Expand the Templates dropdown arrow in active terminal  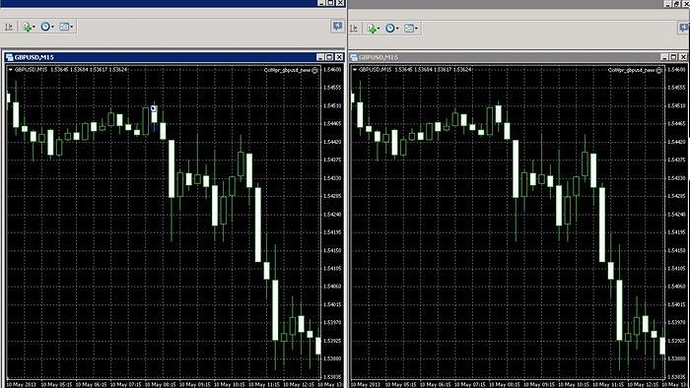tap(71, 27)
